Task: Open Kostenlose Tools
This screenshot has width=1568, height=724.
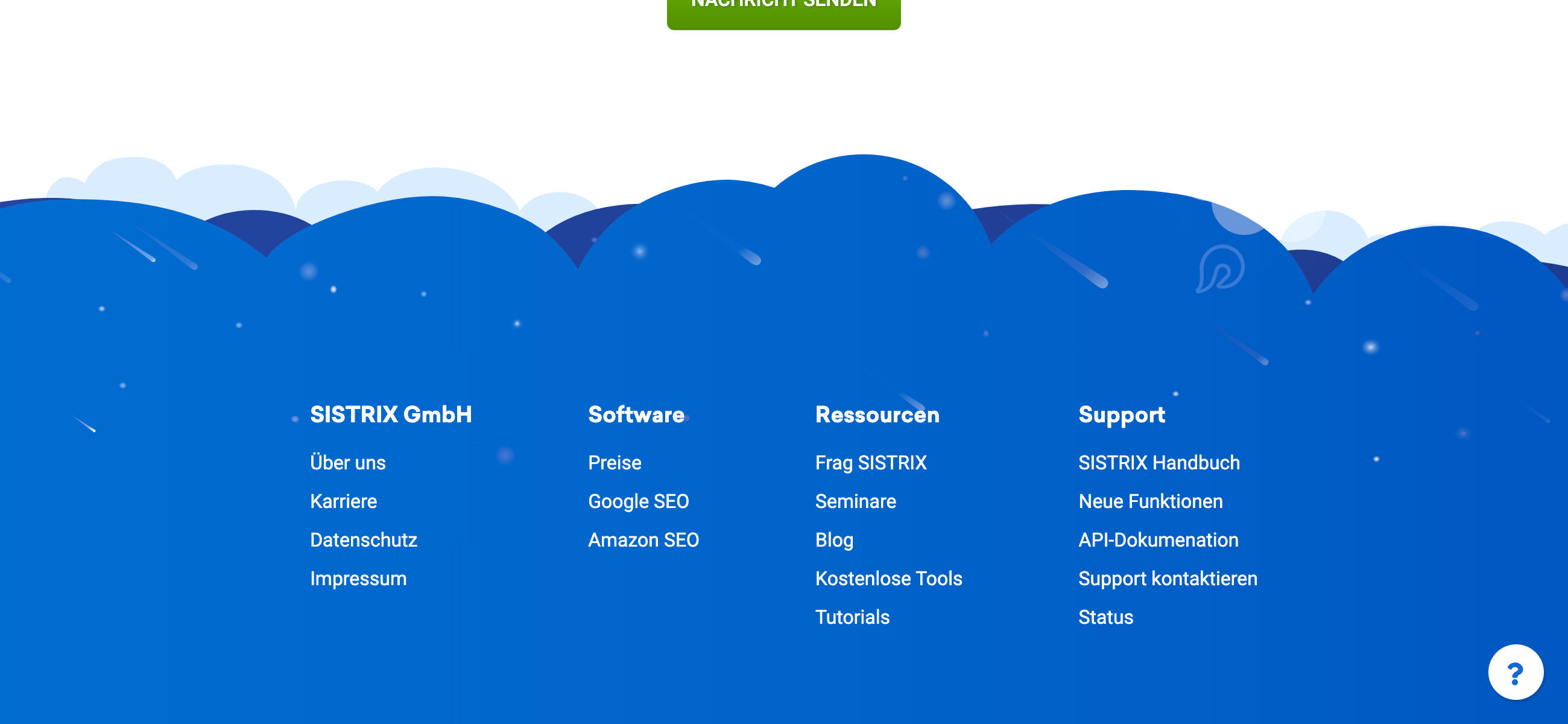Action: 889,579
